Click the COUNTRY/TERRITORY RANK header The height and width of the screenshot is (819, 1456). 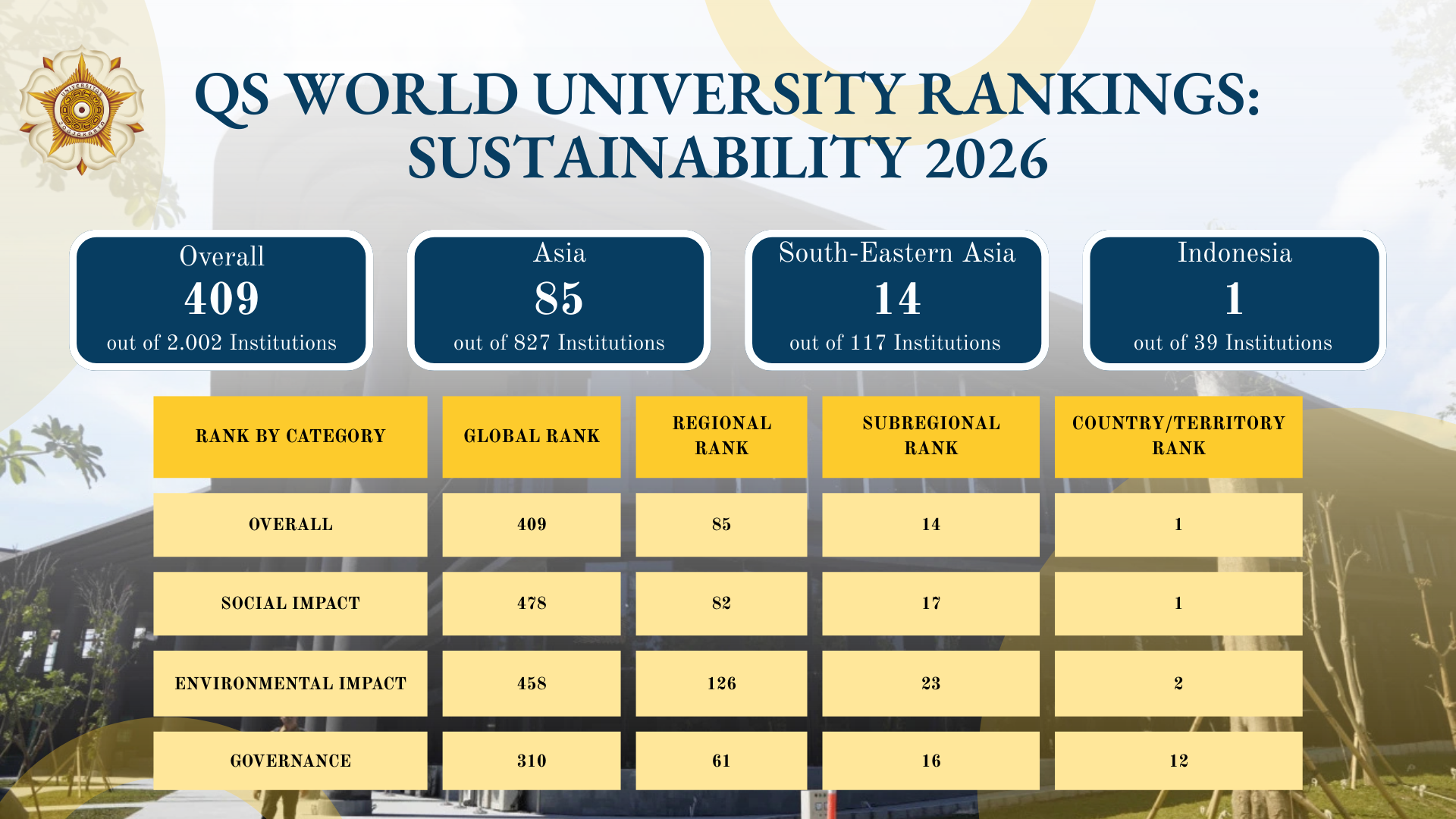click(1178, 436)
